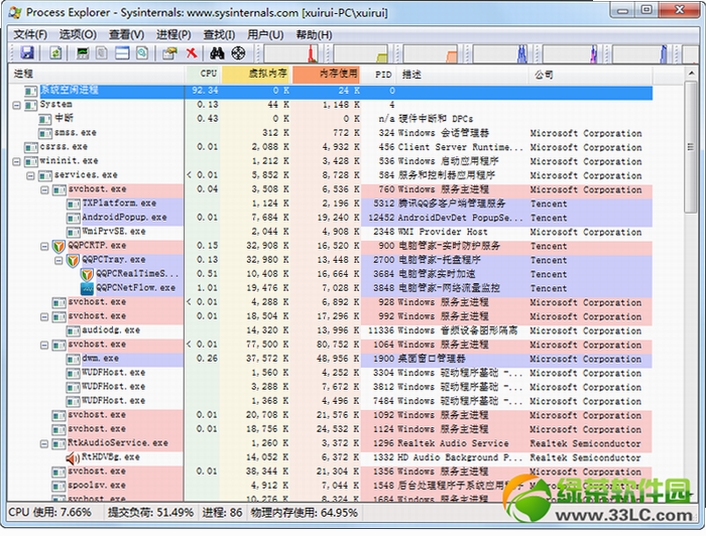Click the audiodg.exe process icon
Viewport: 706px width, 536px height.
73,331
